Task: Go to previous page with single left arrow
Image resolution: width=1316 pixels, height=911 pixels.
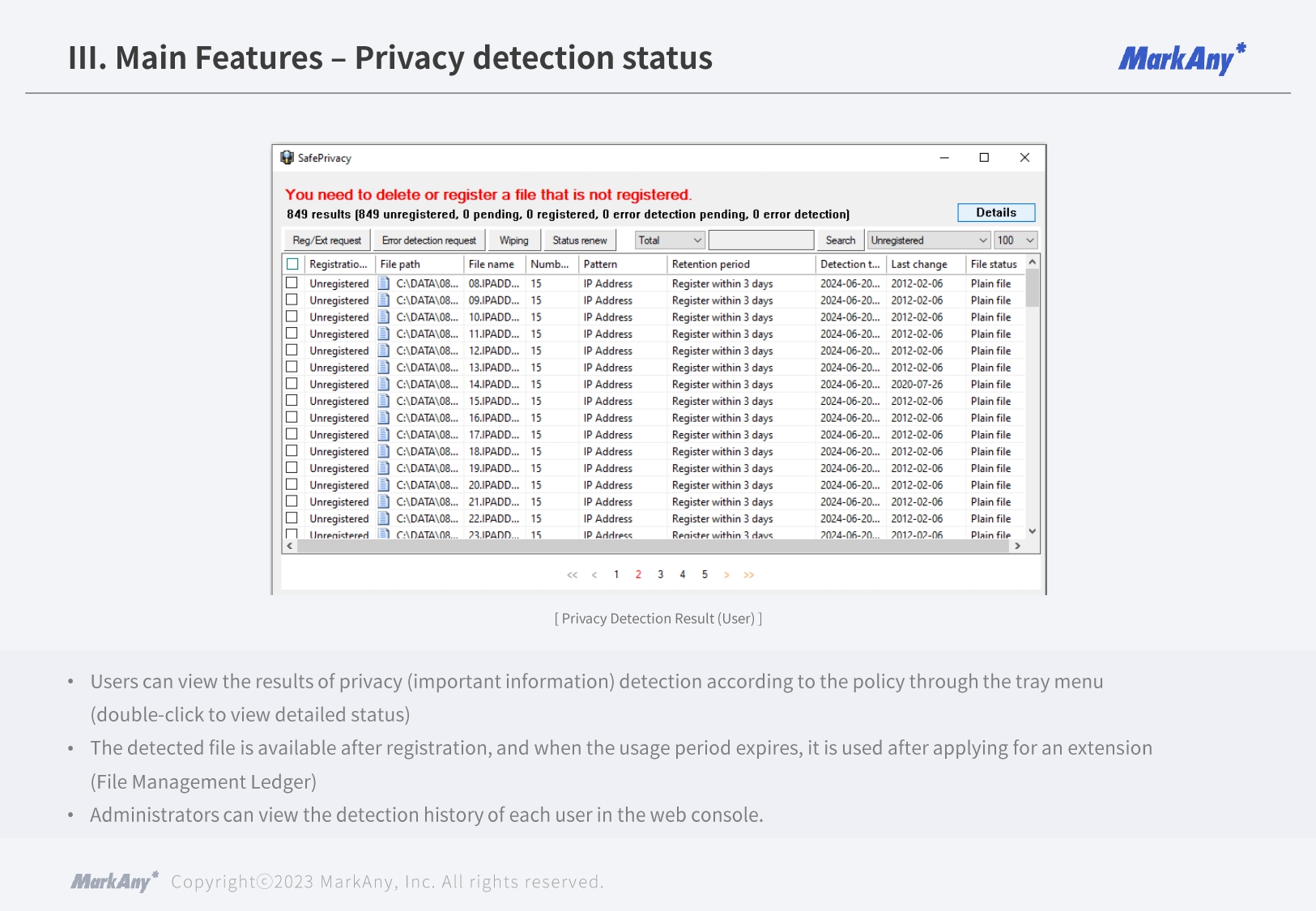Action: tap(594, 575)
